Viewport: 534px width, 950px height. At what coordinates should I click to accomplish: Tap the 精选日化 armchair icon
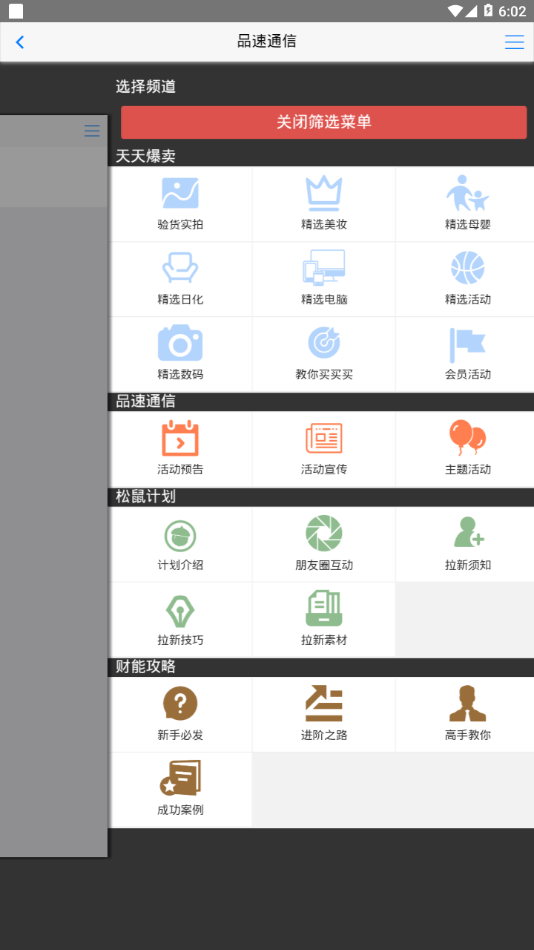coord(180,268)
